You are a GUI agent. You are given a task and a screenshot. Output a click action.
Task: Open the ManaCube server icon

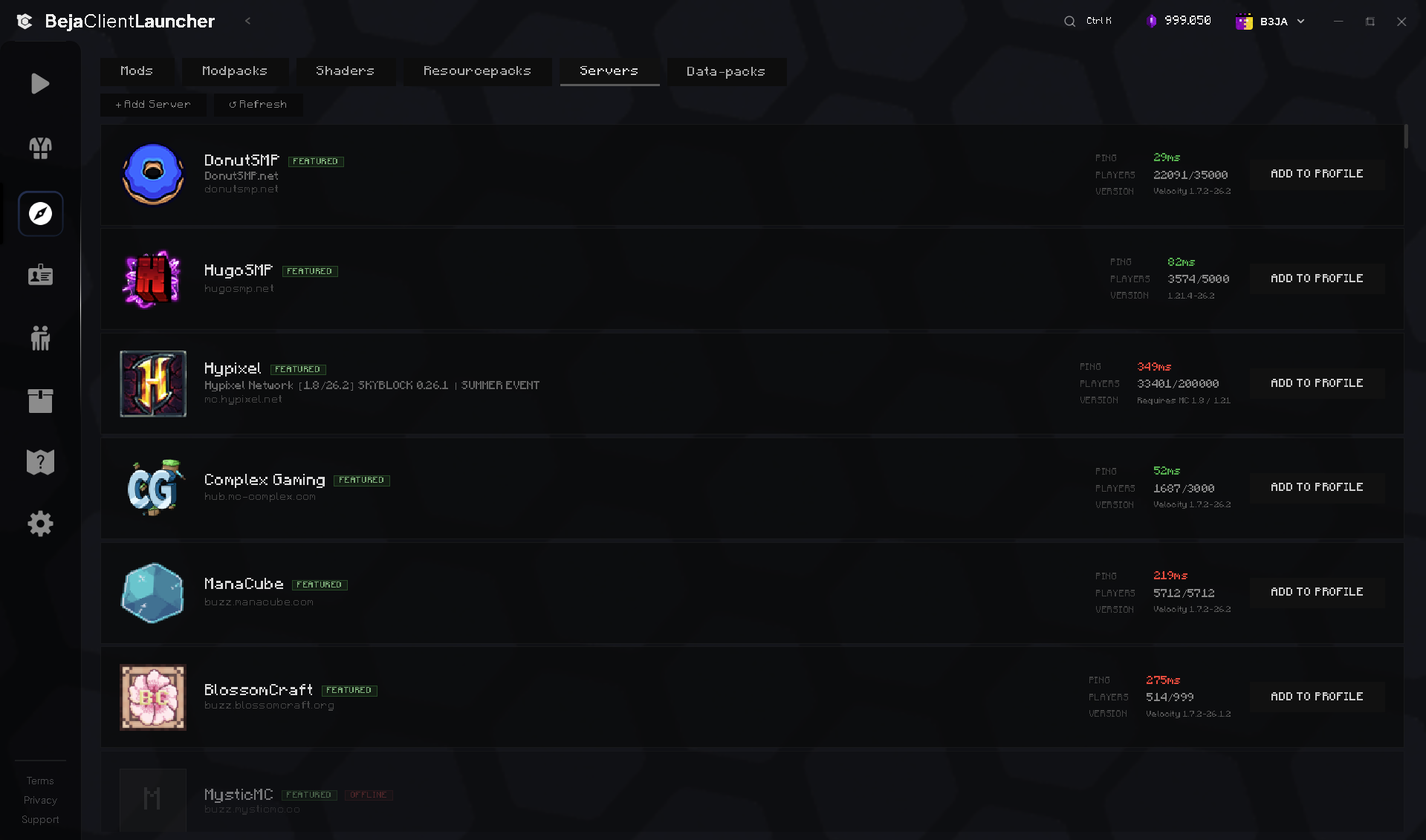[x=152, y=592]
